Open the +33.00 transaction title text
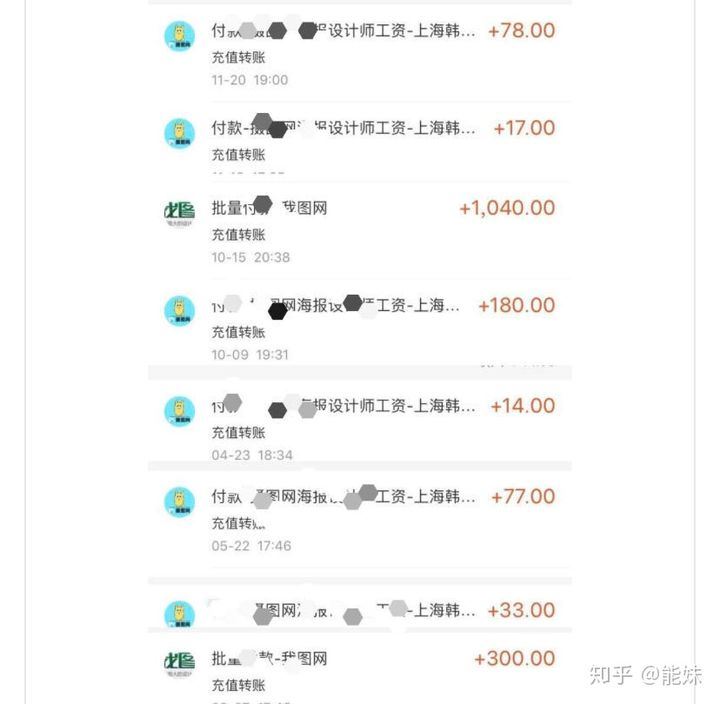 click(x=343, y=611)
